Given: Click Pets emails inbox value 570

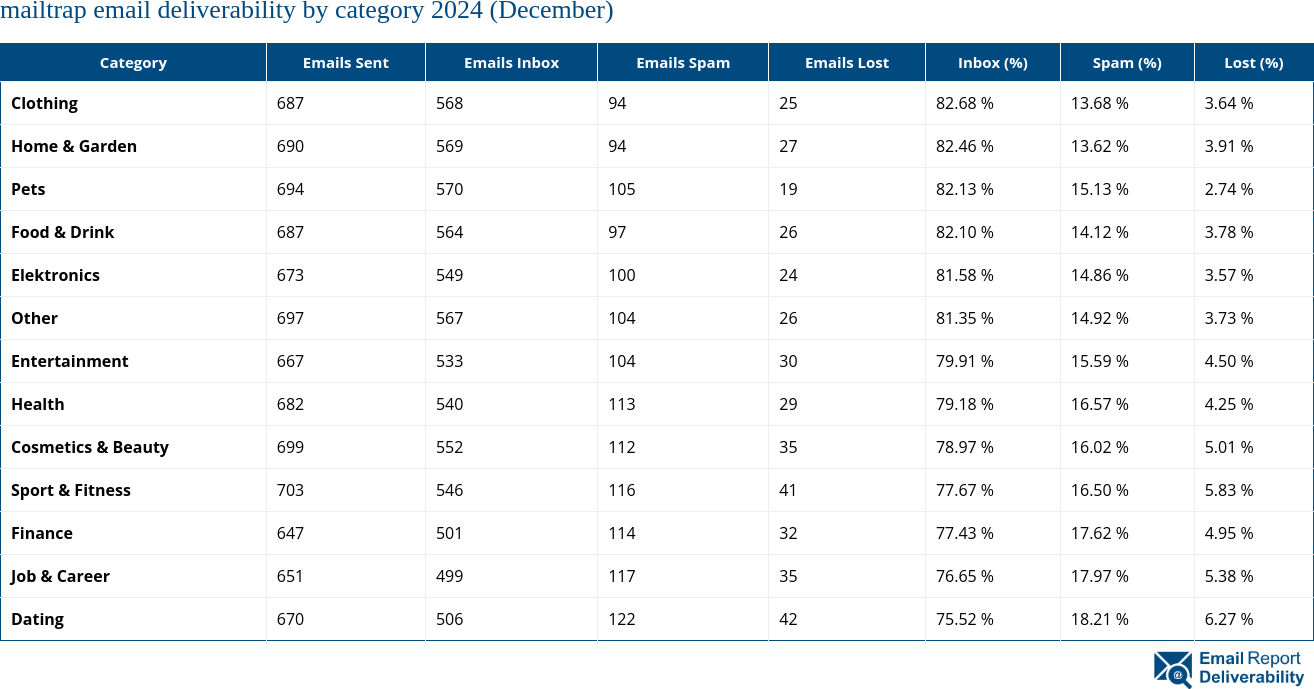Looking at the screenshot, I should pyautogui.click(x=450, y=189).
